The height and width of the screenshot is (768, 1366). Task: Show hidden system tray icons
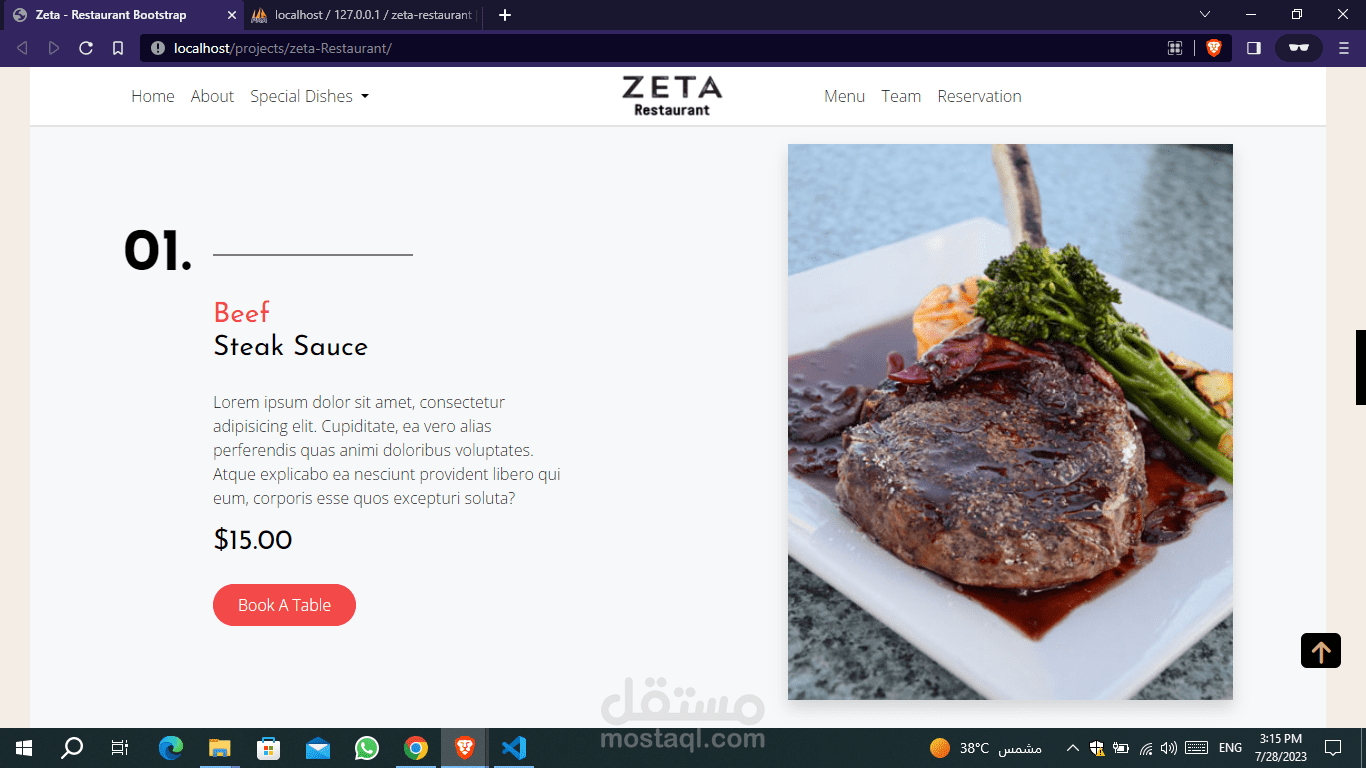coord(1072,748)
